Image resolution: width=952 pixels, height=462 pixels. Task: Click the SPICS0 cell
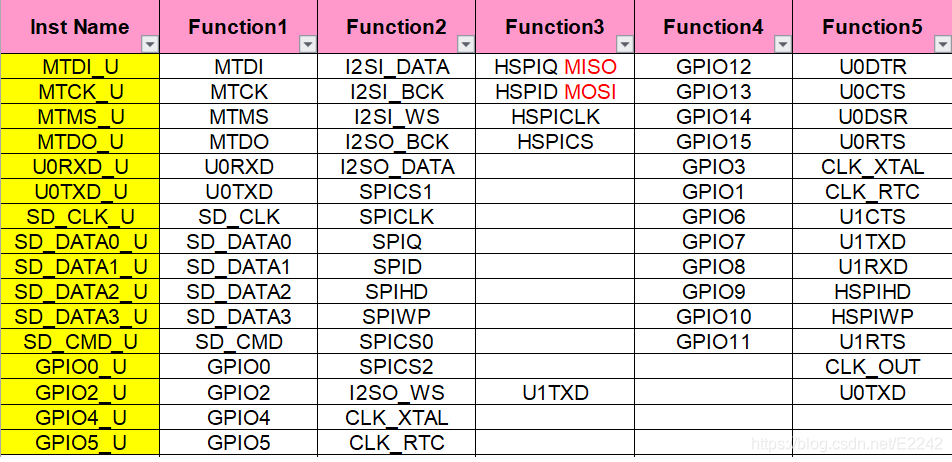pyautogui.click(x=396, y=342)
